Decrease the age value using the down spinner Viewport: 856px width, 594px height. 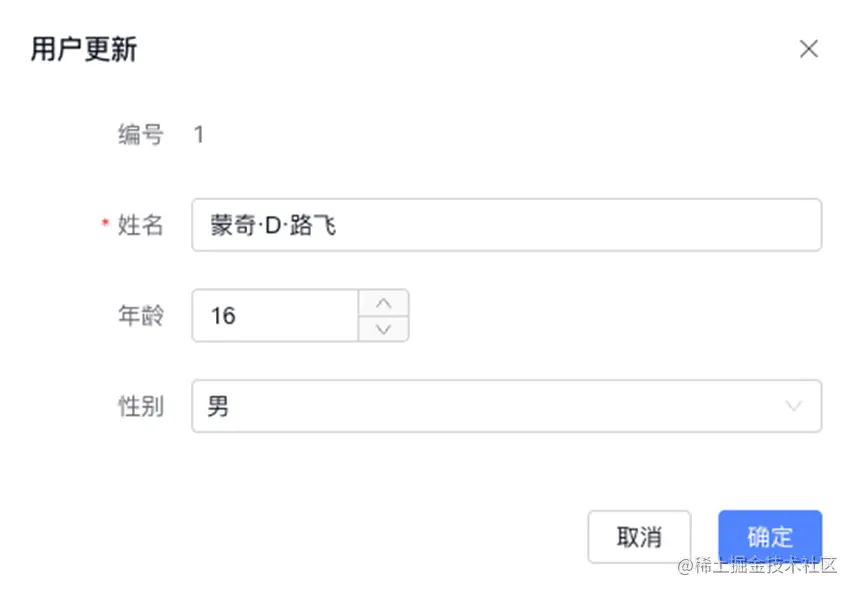click(383, 330)
